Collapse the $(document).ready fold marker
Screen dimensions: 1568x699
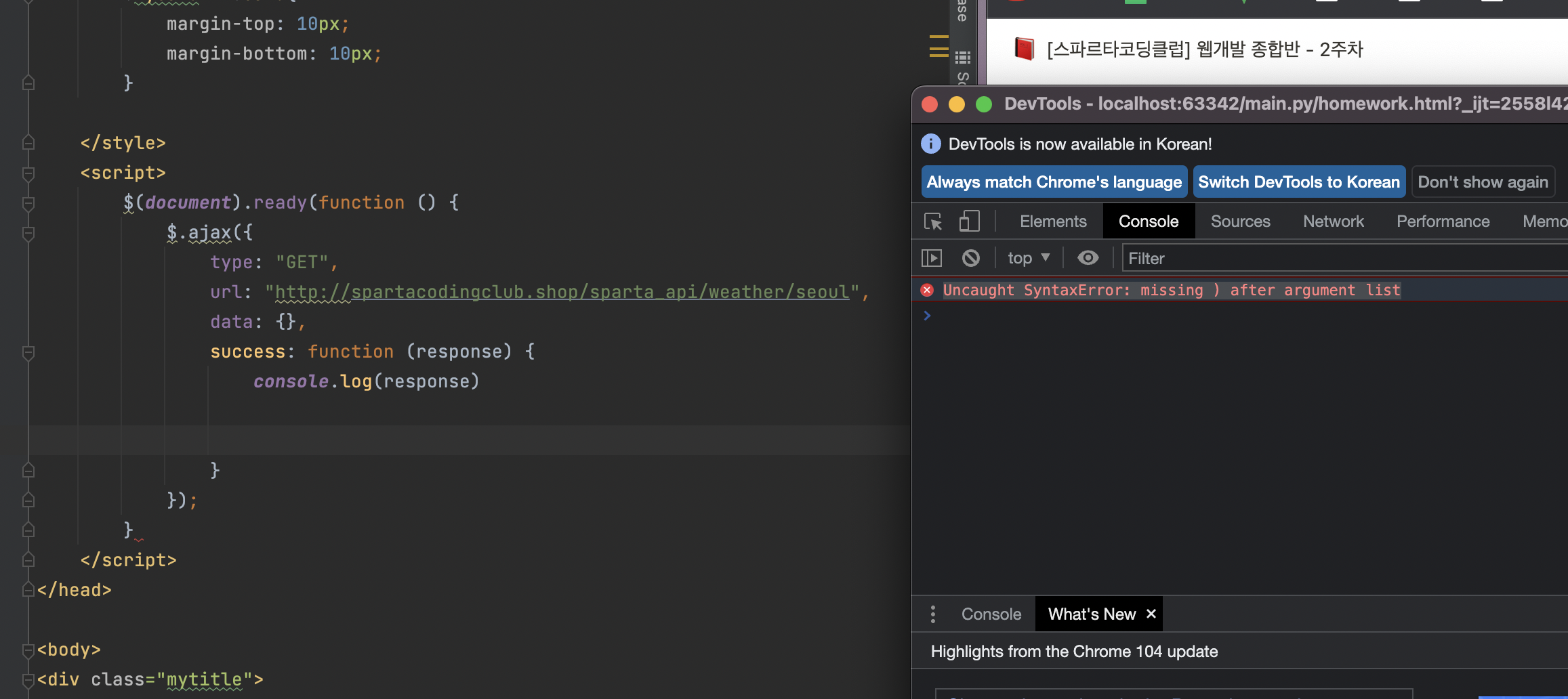pos(28,203)
